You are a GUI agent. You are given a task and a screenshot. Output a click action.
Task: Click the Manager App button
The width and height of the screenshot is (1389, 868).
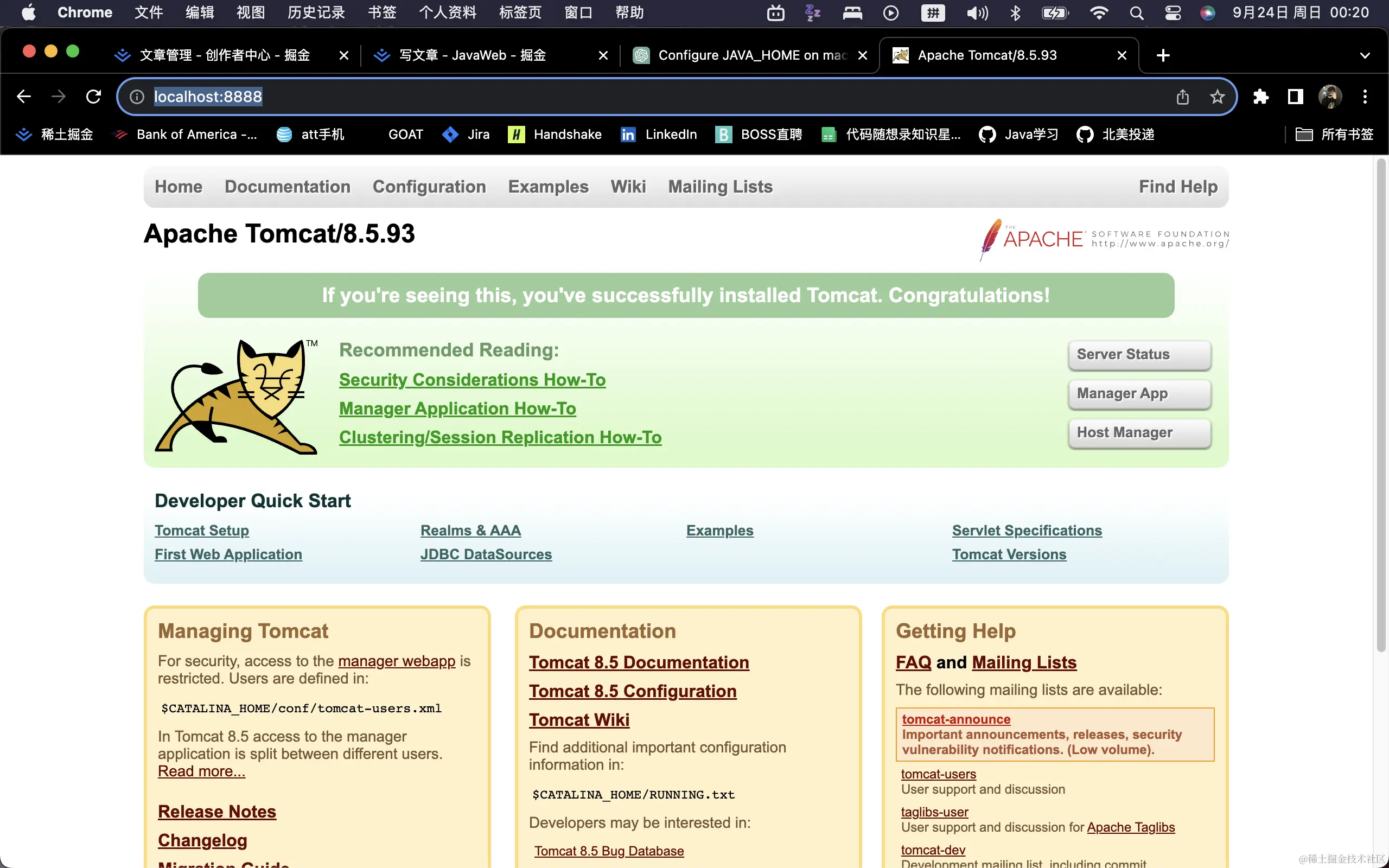(1139, 394)
